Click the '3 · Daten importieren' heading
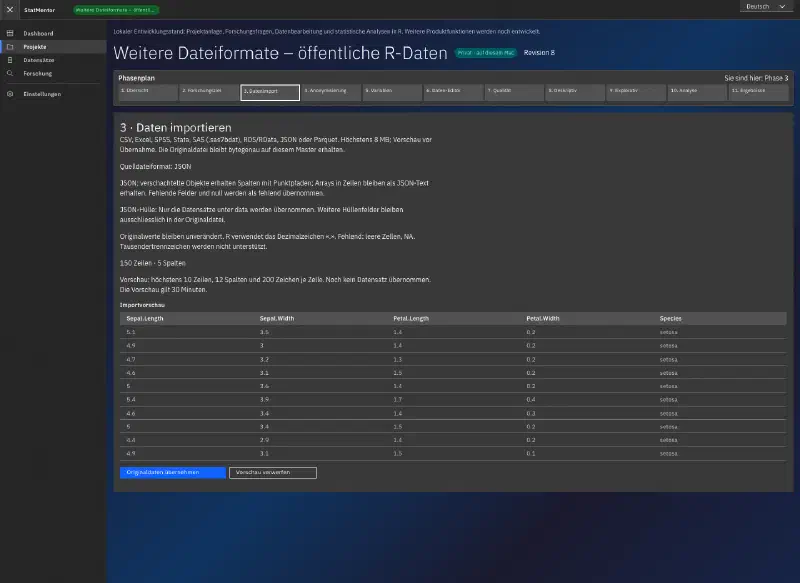The image size is (800, 583). [176, 128]
